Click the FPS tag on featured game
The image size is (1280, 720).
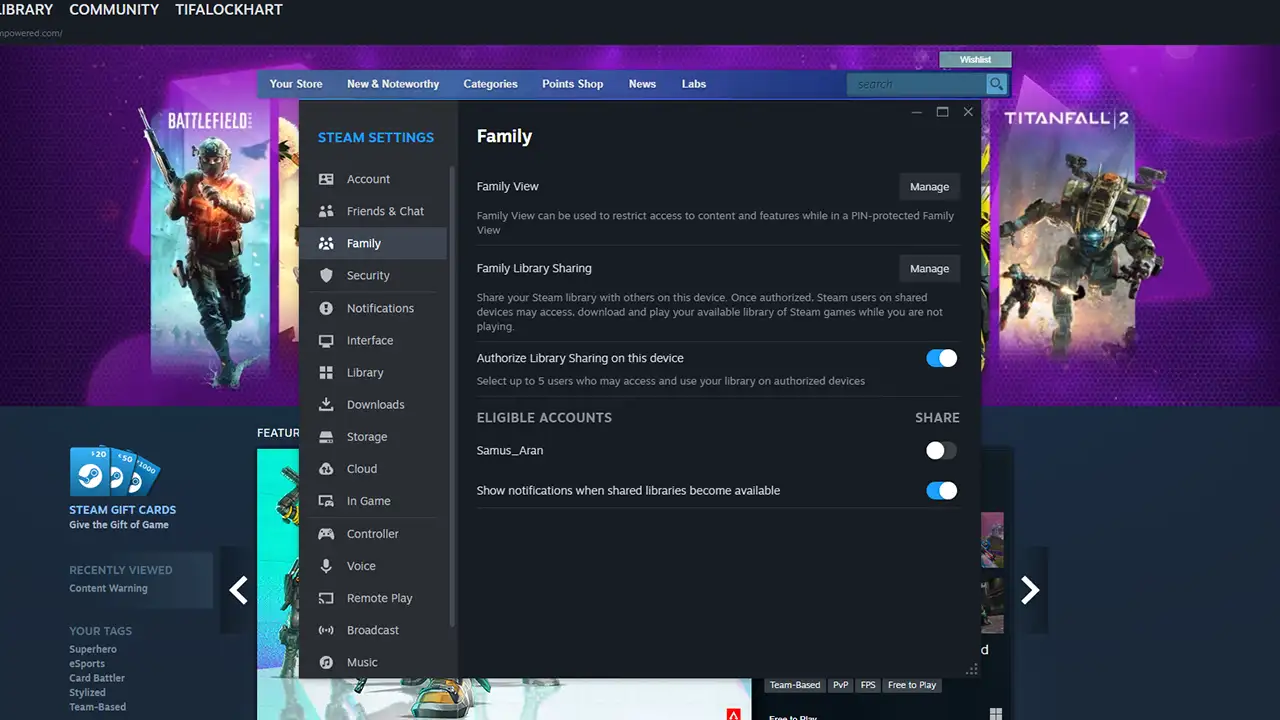(868, 685)
